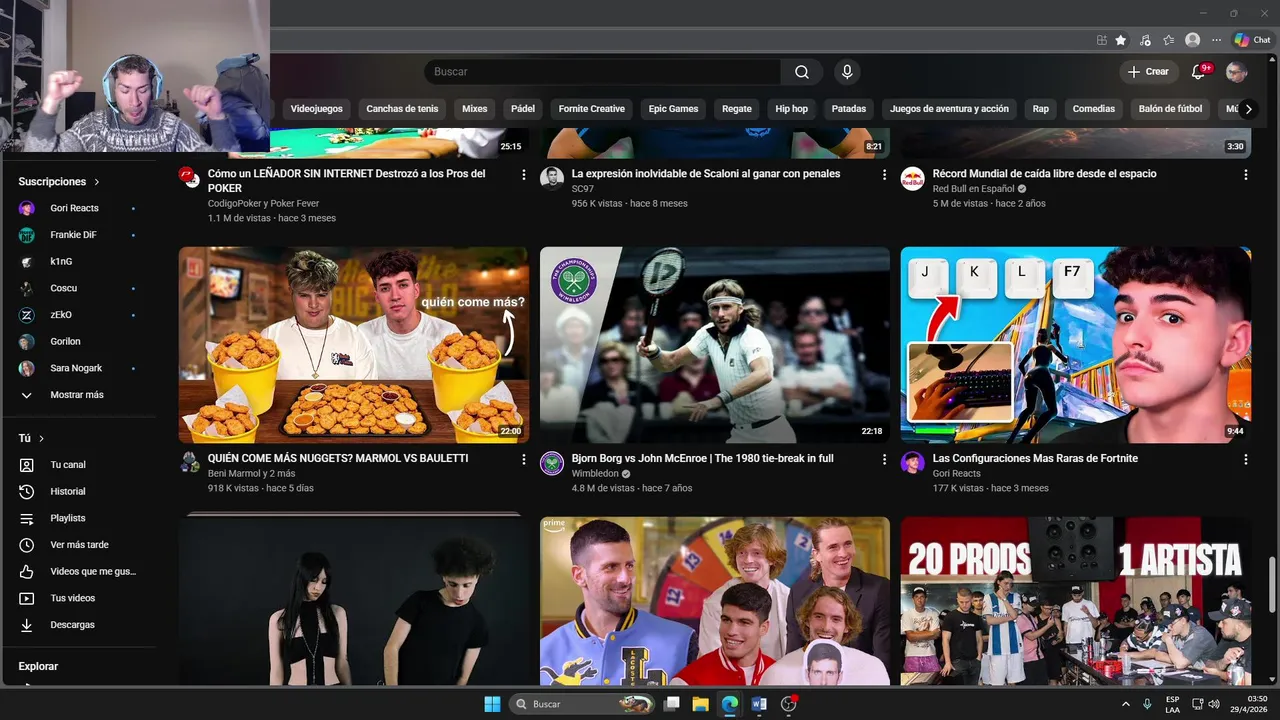1280x720 pixels.
Task: Open Videos que me gustan (liked) sidebar item
Action: [x=78, y=572]
